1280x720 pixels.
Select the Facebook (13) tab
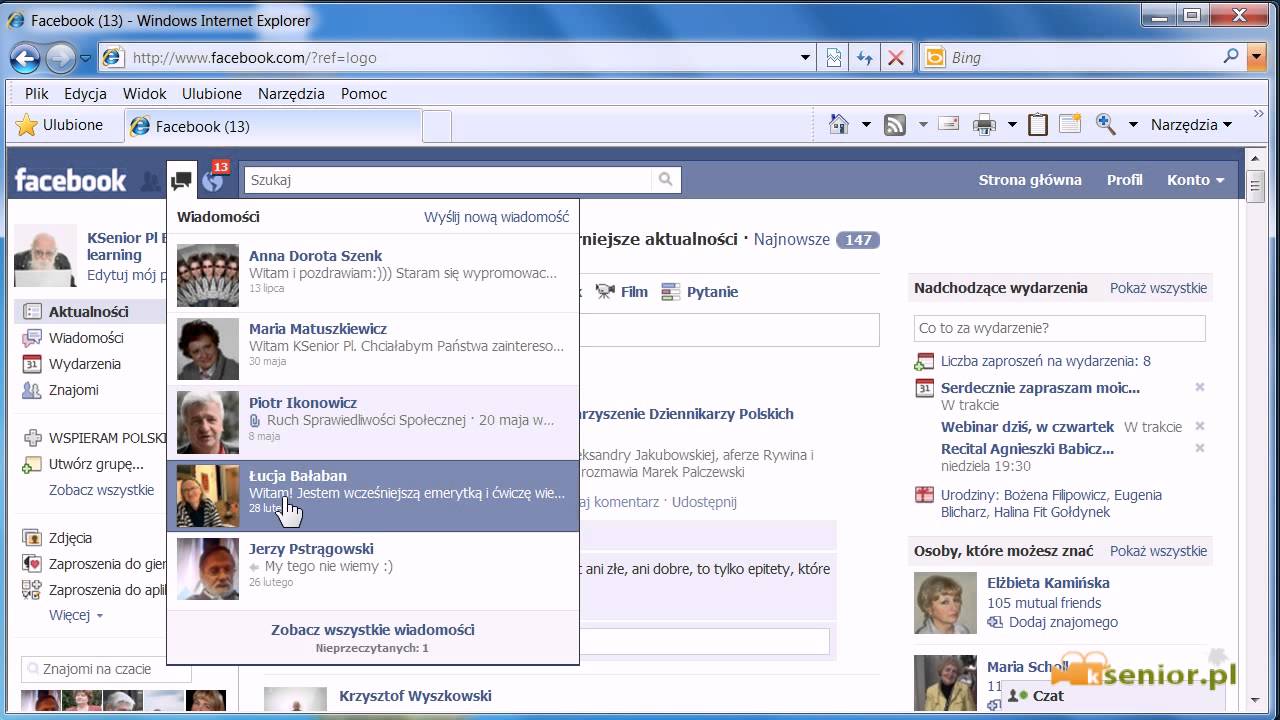[273, 126]
